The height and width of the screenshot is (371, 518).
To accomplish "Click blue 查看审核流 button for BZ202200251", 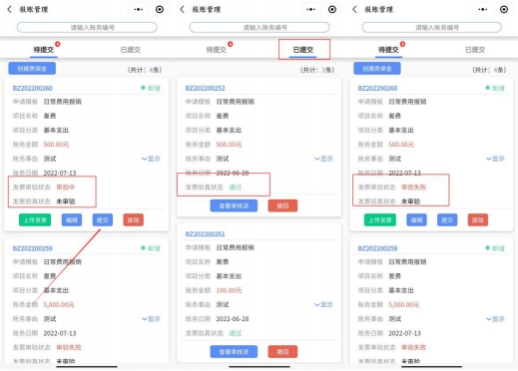I will [234, 352].
